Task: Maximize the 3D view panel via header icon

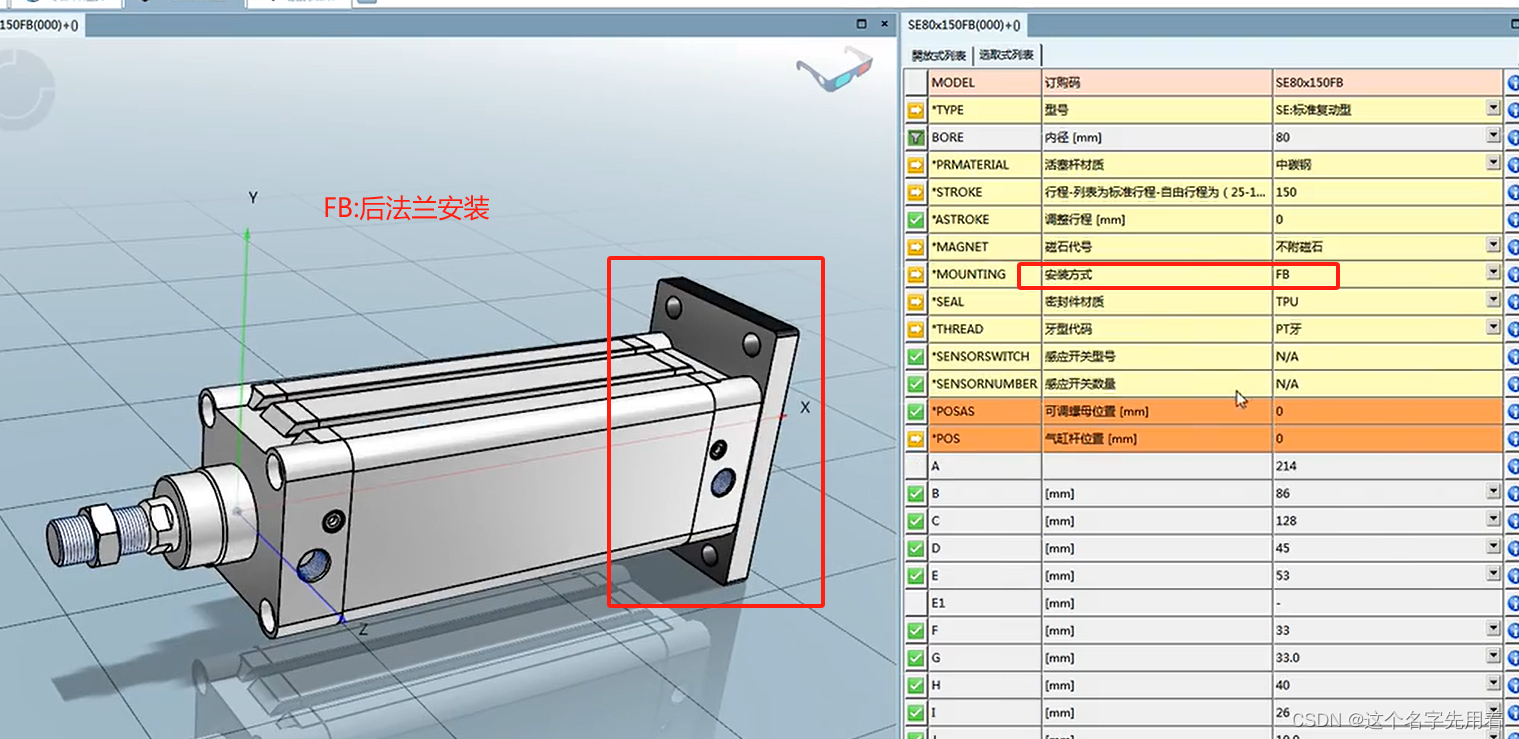Action: (x=862, y=24)
